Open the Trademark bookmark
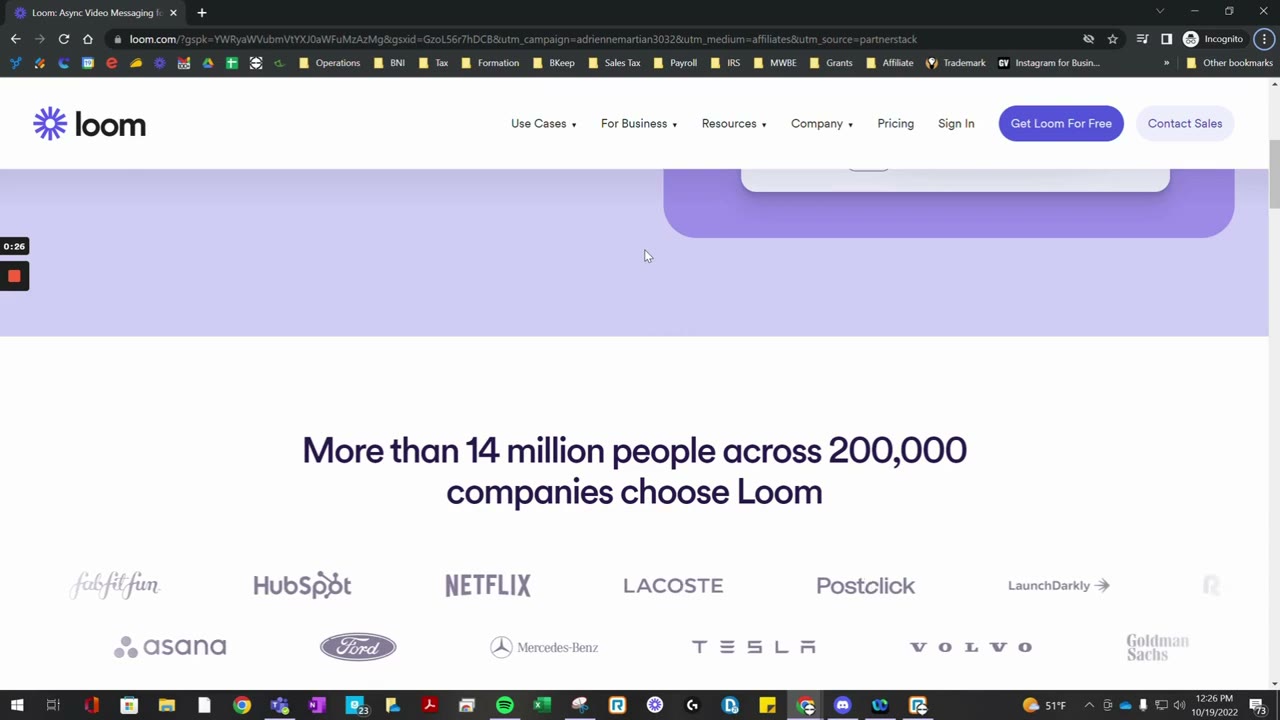Screen dimensions: 1280x720 tap(956, 63)
